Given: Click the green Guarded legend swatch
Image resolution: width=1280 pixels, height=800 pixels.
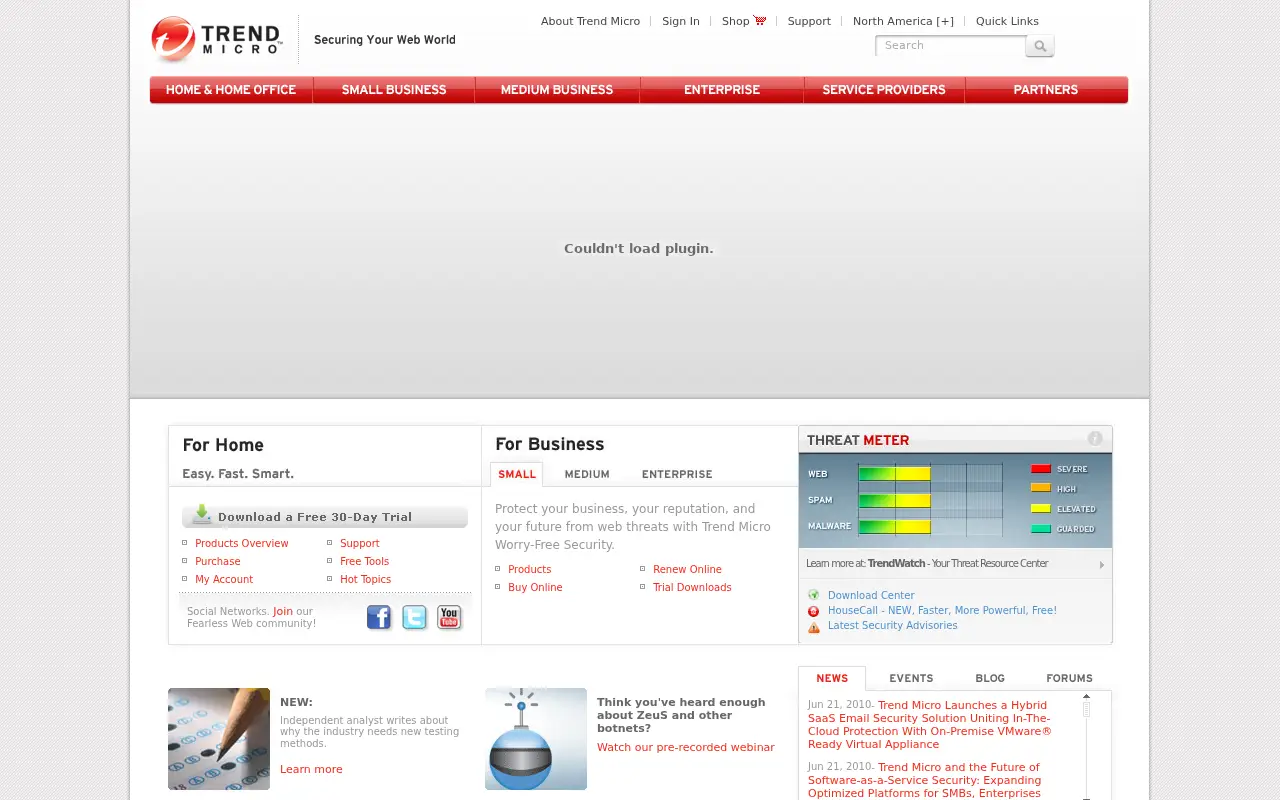Looking at the screenshot, I should pos(1041,529).
